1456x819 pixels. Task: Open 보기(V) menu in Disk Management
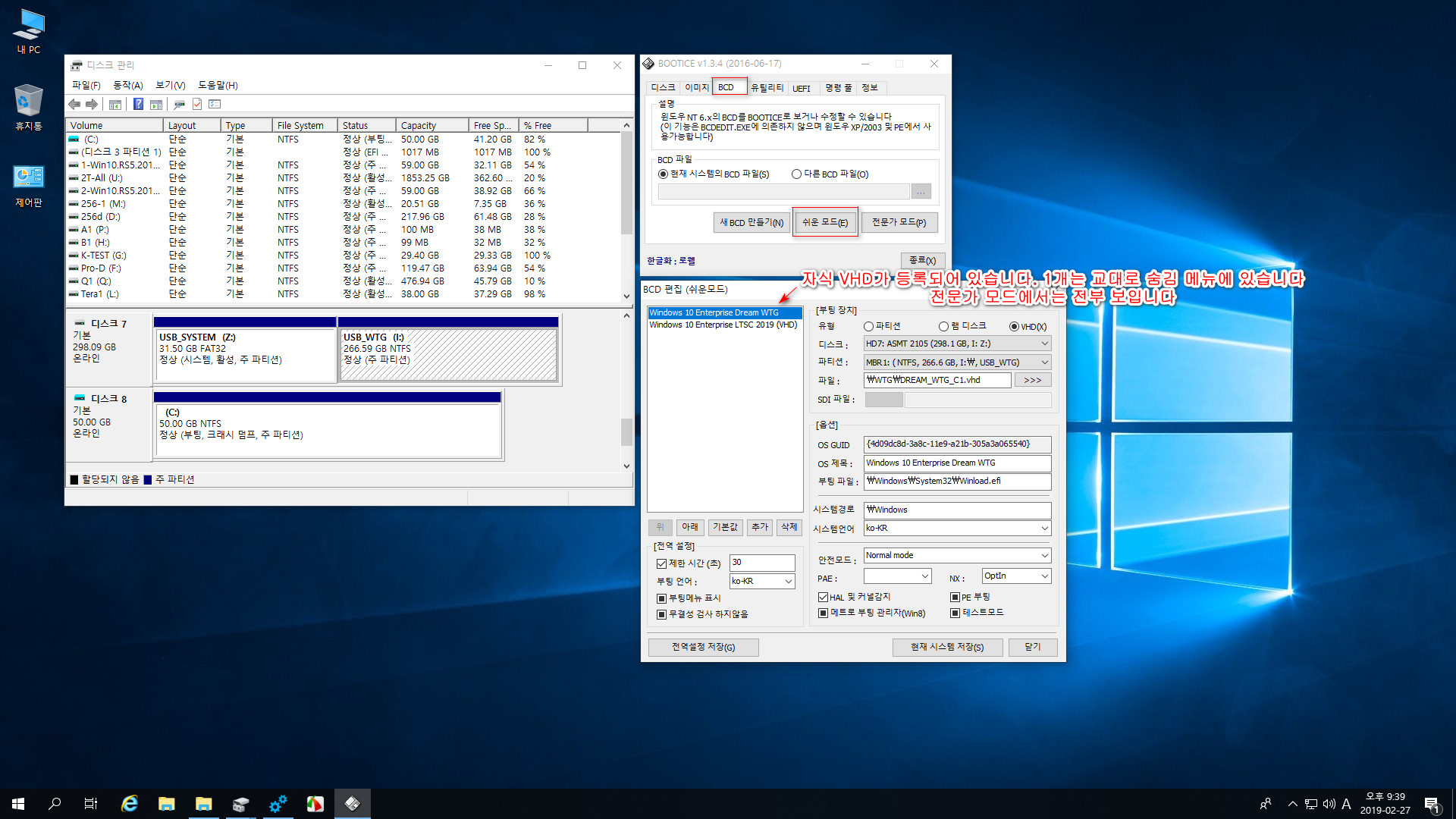tap(170, 85)
